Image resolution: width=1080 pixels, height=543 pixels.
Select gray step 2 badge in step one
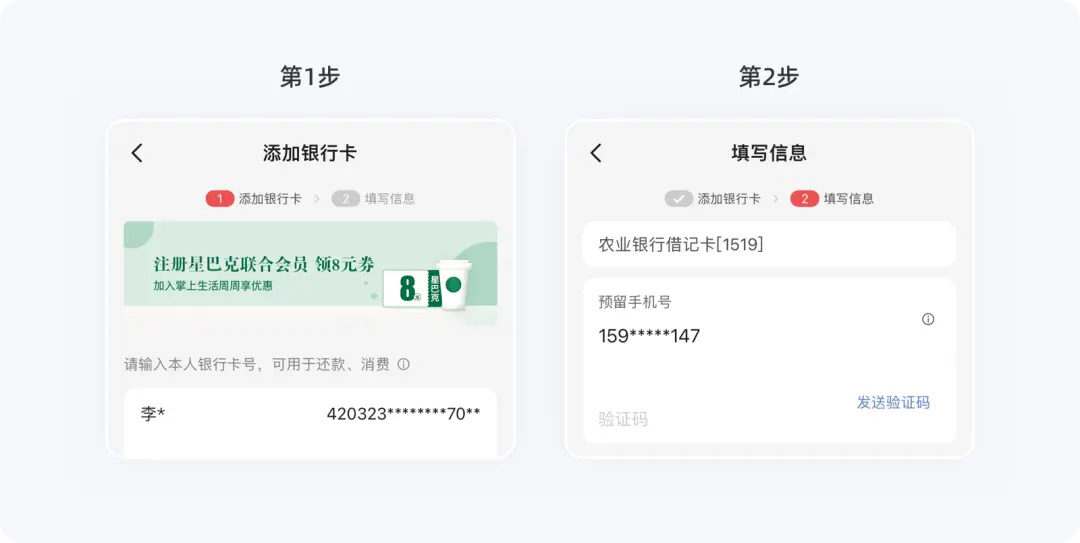(x=346, y=199)
